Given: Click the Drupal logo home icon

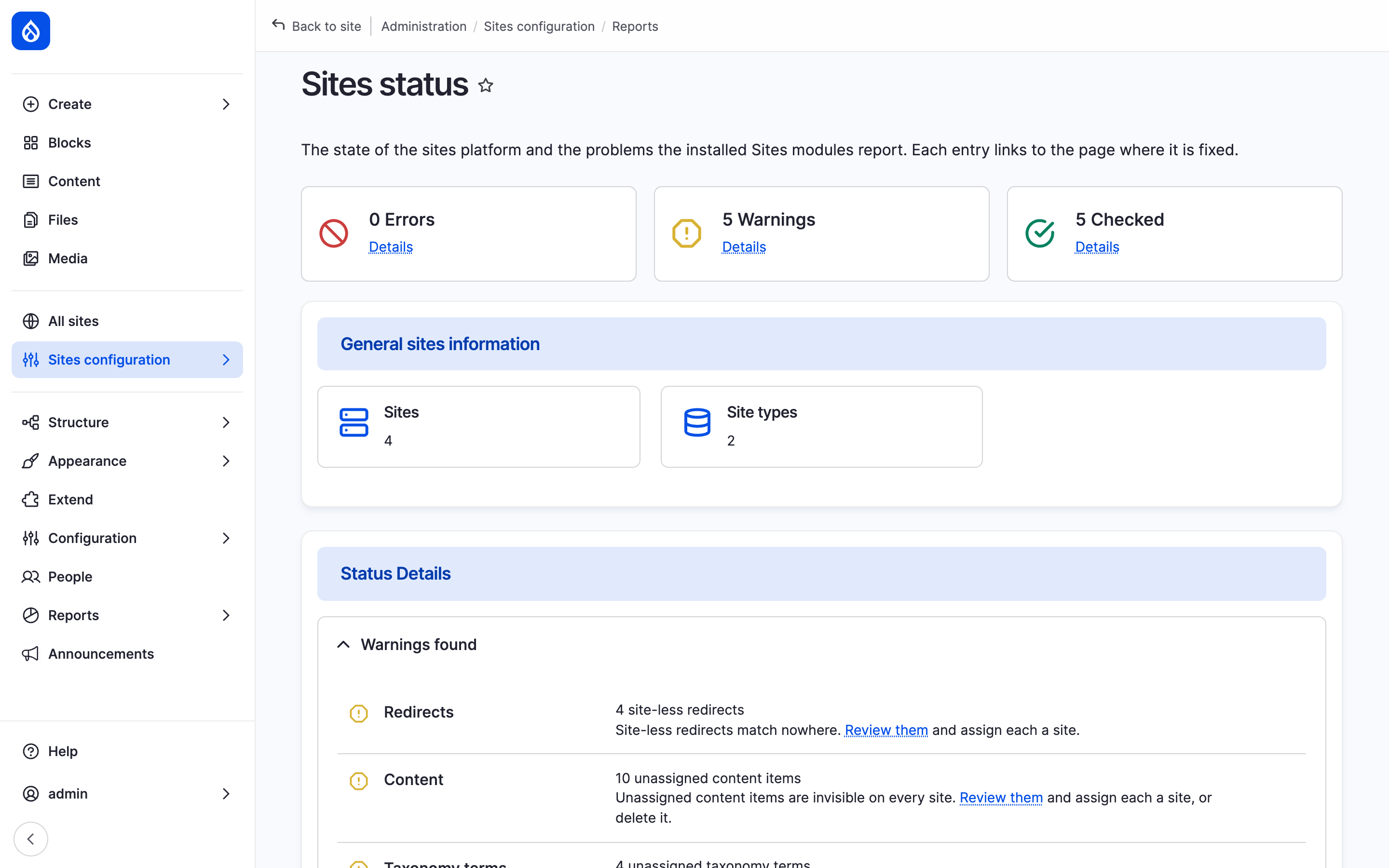Looking at the screenshot, I should [x=30, y=31].
